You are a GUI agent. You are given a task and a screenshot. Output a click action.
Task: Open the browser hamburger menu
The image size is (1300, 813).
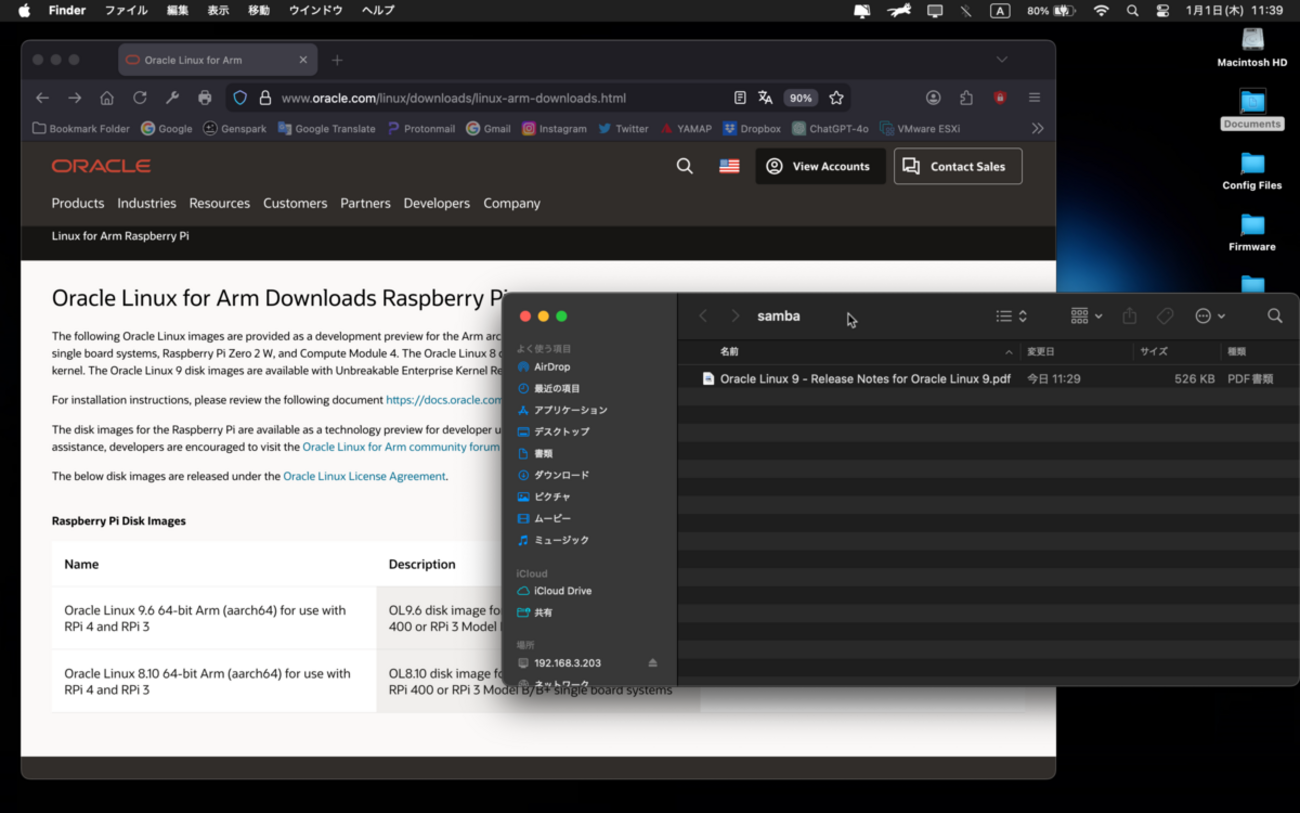1034,98
